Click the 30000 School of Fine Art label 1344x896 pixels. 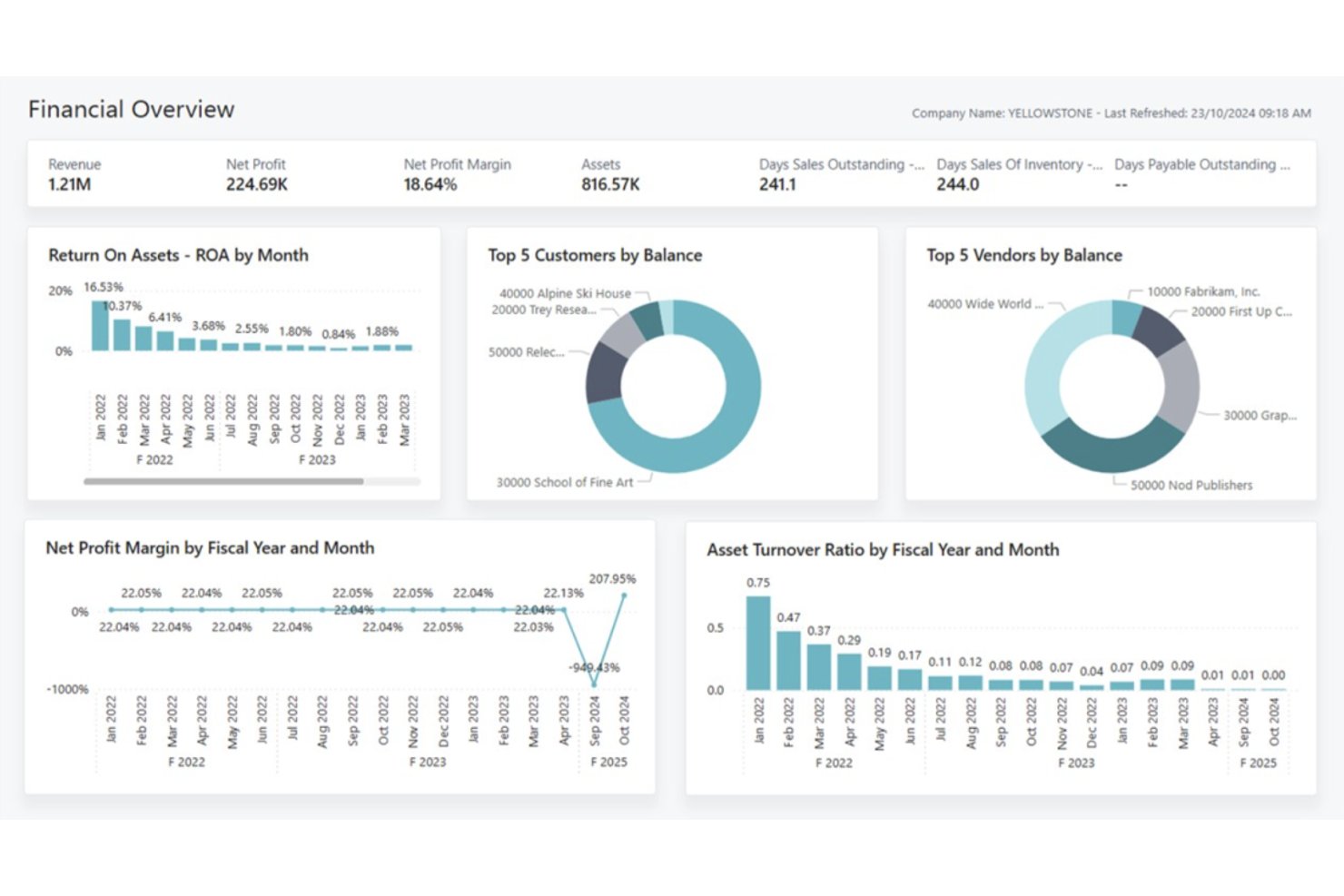coord(564,482)
